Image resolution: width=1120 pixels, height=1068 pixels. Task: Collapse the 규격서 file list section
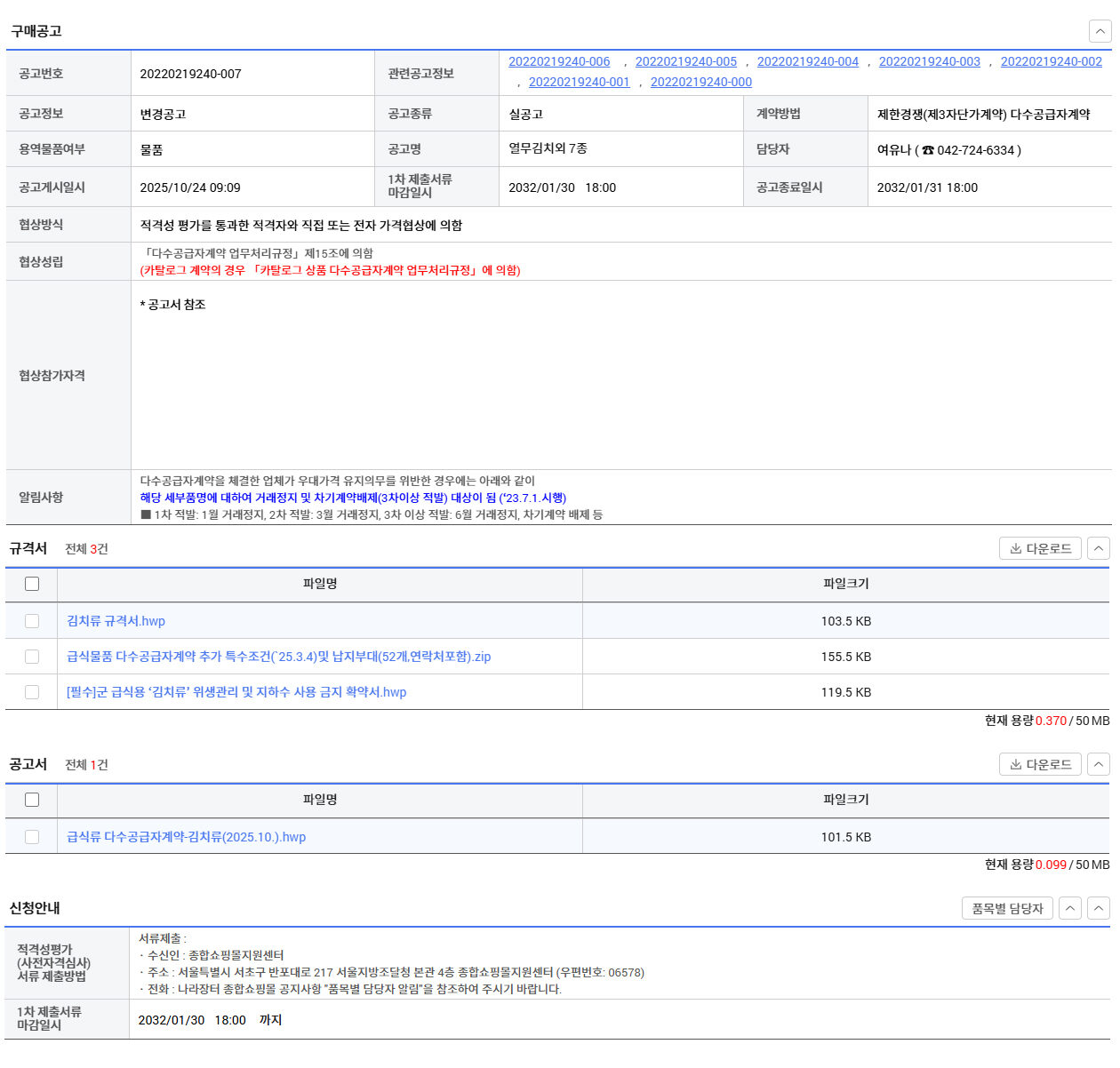point(1099,549)
